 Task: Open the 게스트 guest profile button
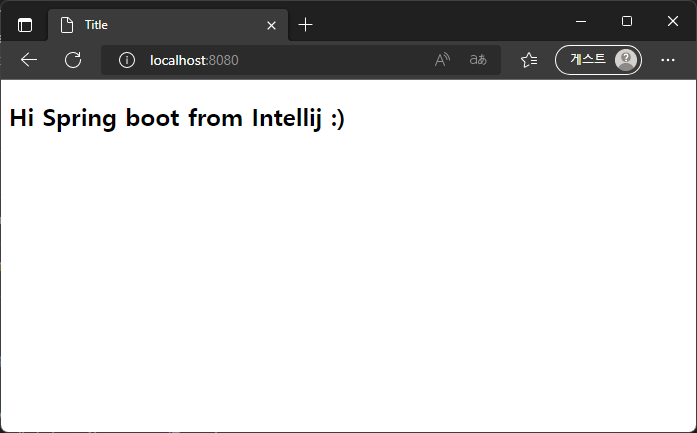click(x=598, y=60)
